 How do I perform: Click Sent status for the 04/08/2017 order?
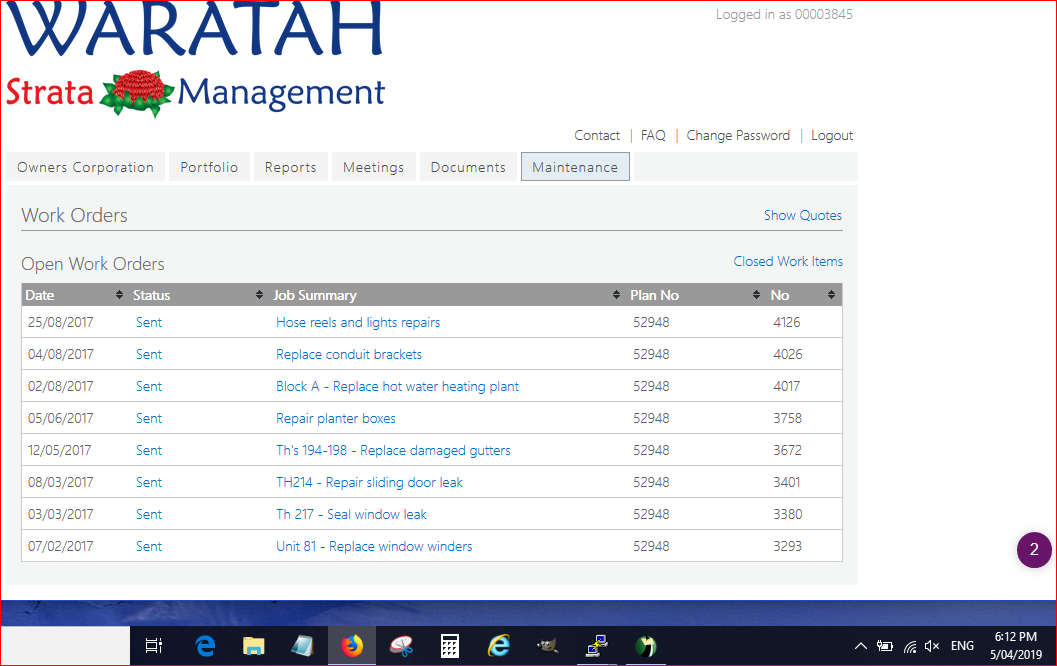point(149,355)
